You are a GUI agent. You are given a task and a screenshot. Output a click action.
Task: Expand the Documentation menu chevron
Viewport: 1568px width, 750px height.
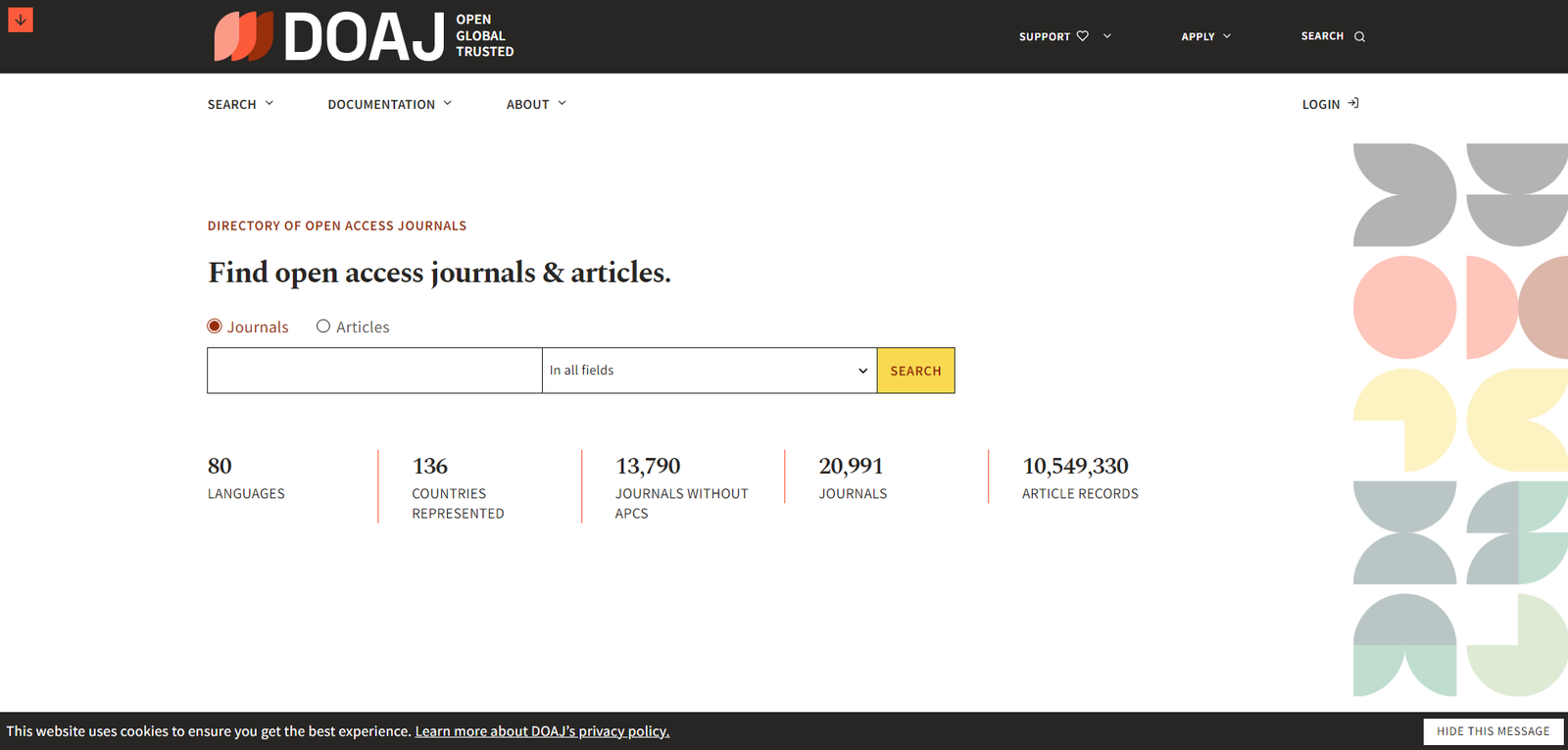(448, 104)
